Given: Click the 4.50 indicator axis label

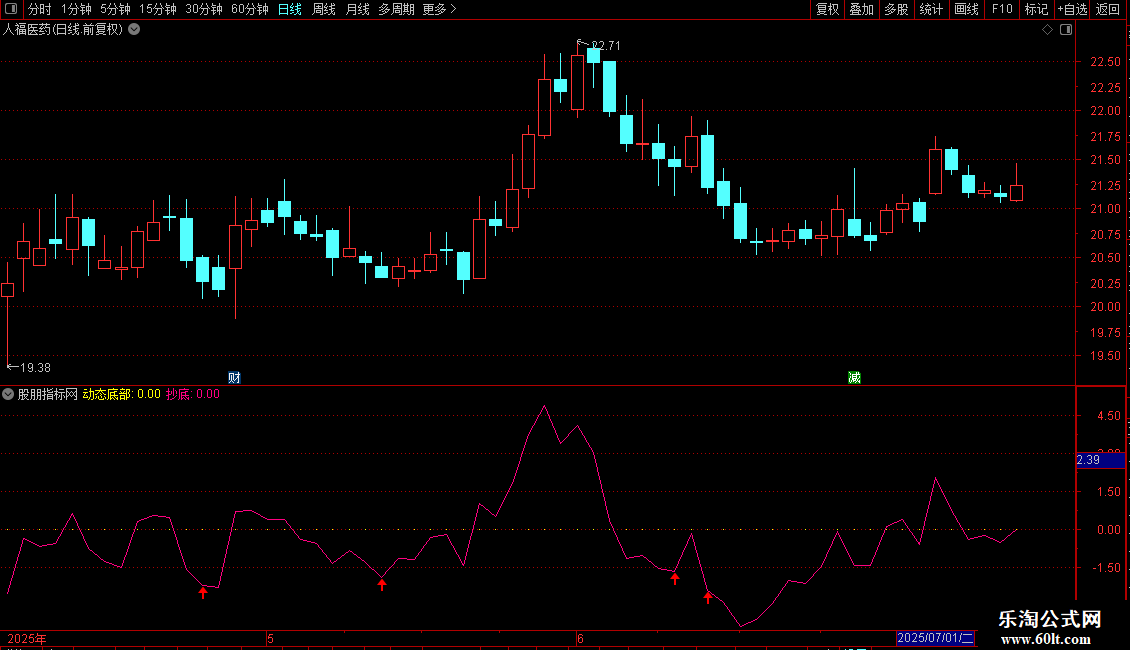Looking at the screenshot, I should [1108, 416].
